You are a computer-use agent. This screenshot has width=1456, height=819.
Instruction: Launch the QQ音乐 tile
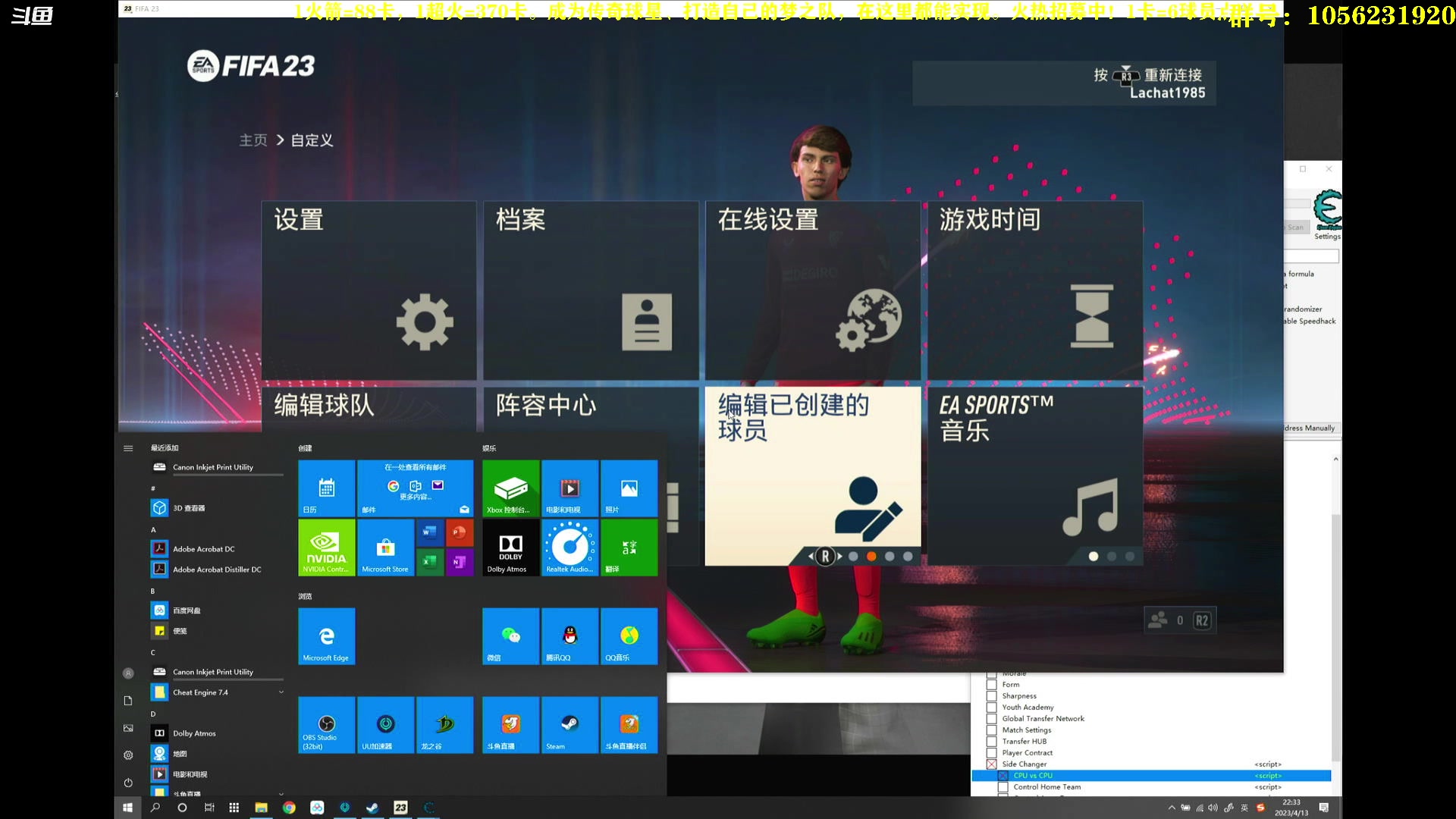[629, 636]
